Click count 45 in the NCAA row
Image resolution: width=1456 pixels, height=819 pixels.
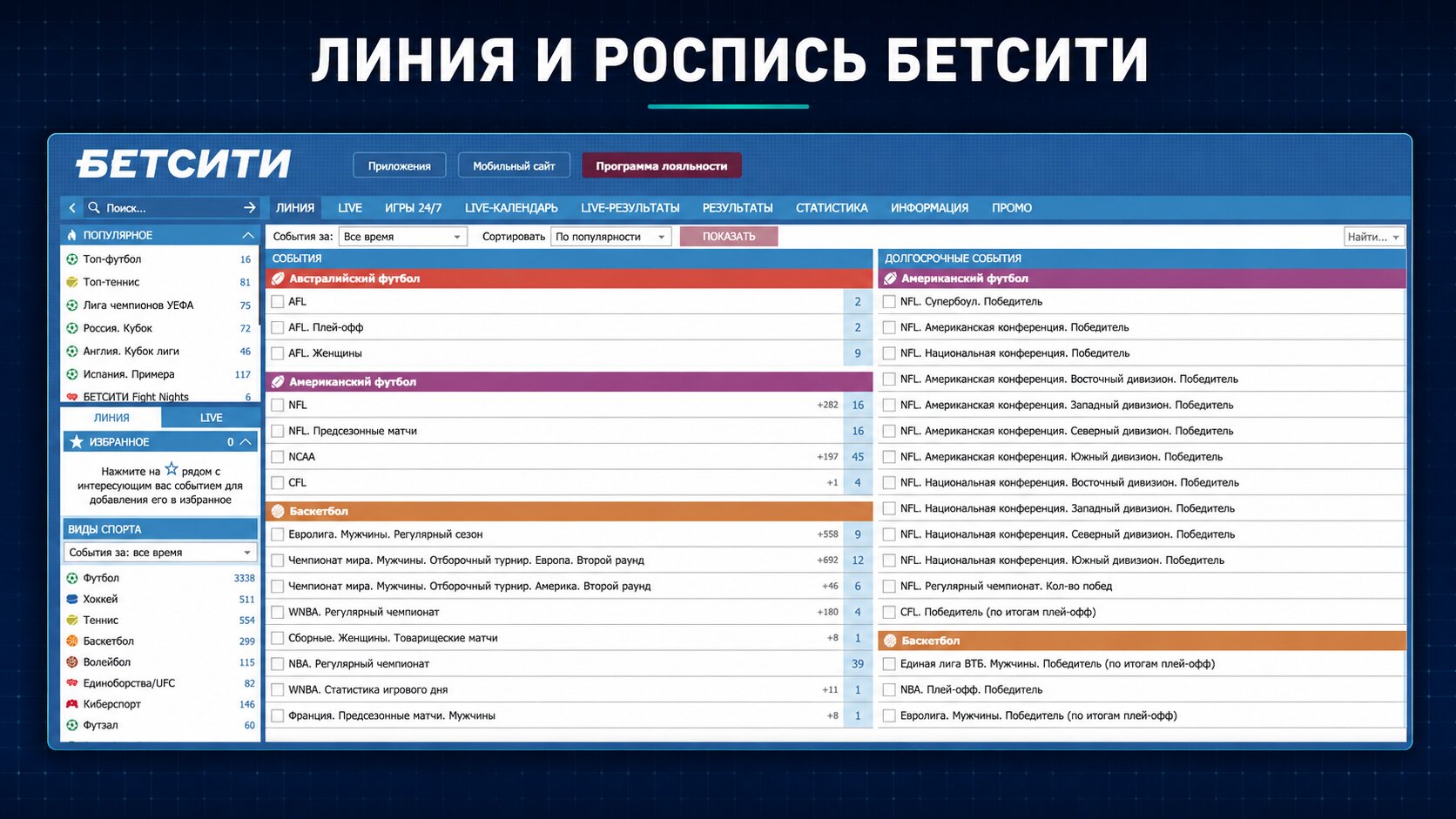858,457
